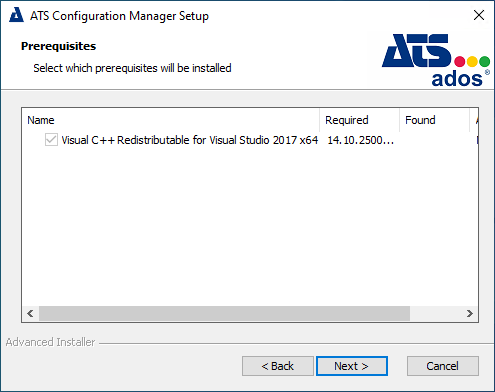Click the right scroll arrow
The height and width of the screenshot is (392, 495).
click(x=470, y=314)
